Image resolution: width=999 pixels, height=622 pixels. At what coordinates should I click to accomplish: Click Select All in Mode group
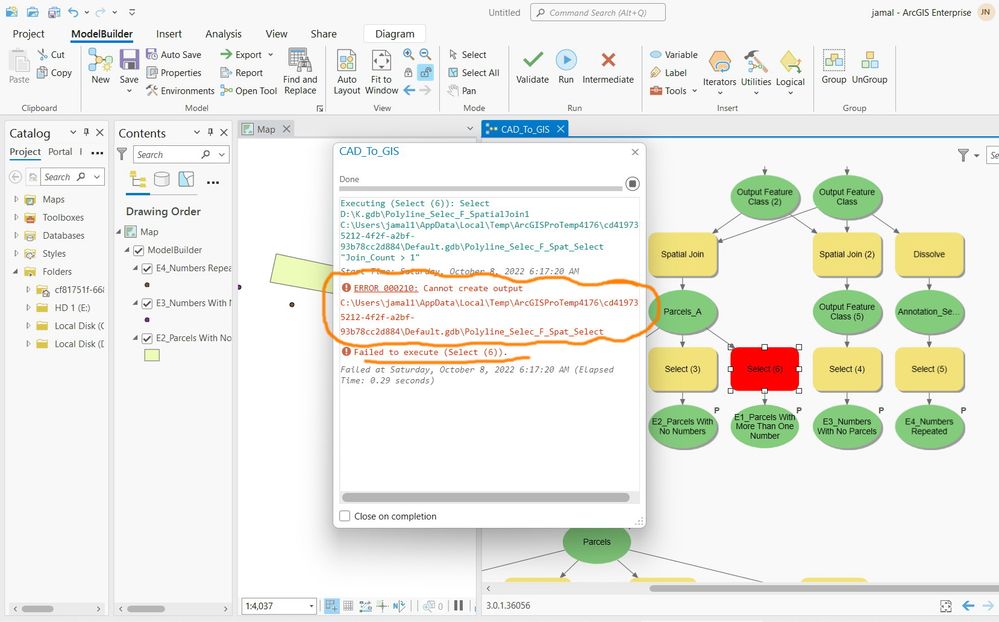coord(473,73)
